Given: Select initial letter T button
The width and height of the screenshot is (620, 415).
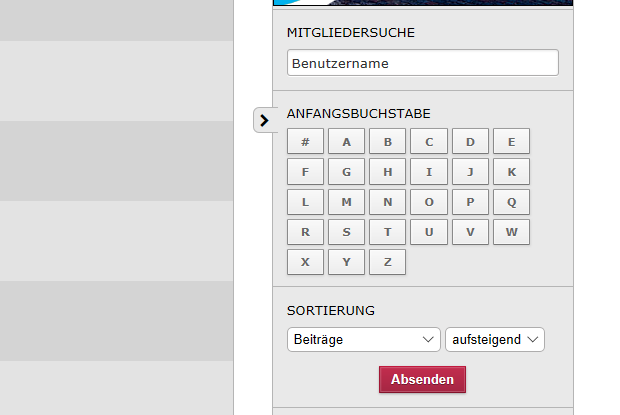Looking at the screenshot, I should point(388,232).
